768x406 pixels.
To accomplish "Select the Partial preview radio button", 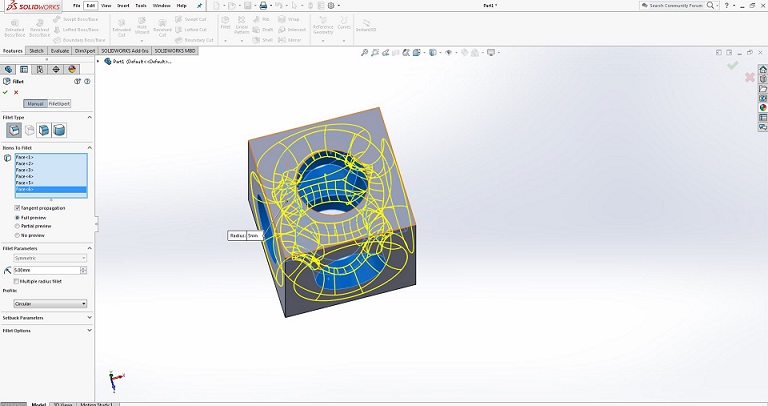I will [18, 226].
